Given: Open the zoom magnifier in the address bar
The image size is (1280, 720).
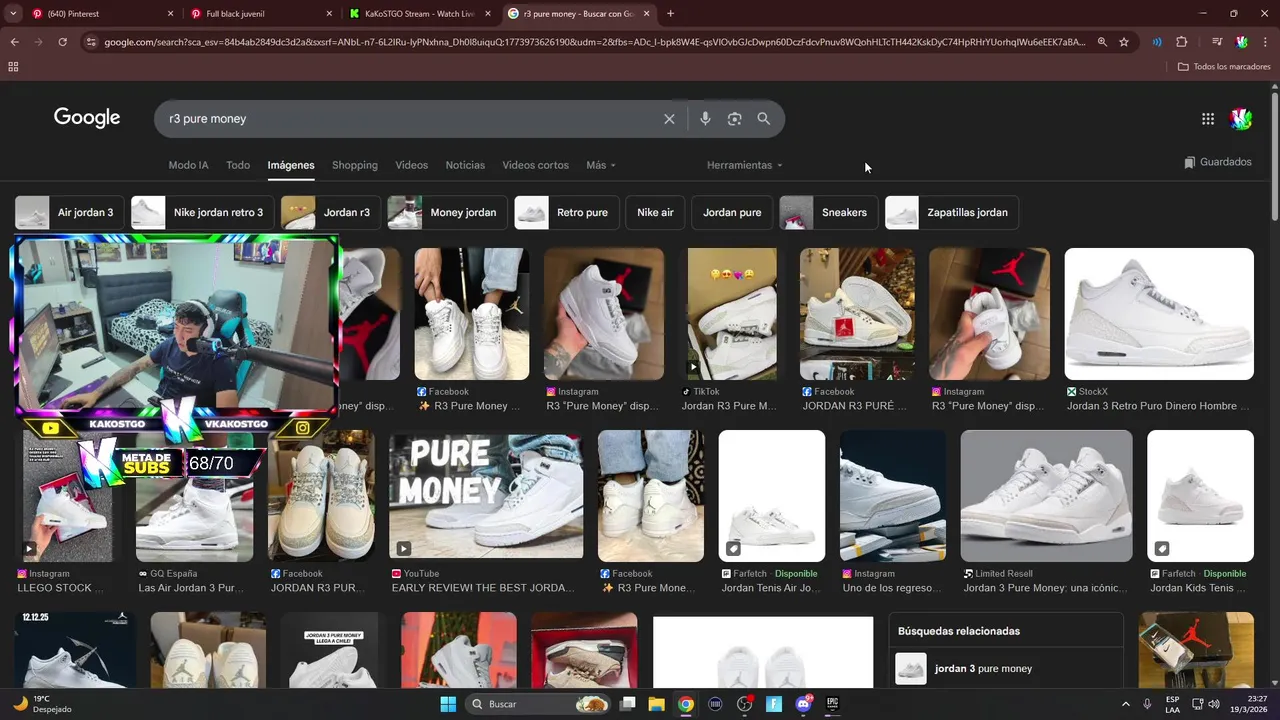Looking at the screenshot, I should pos(1102,42).
